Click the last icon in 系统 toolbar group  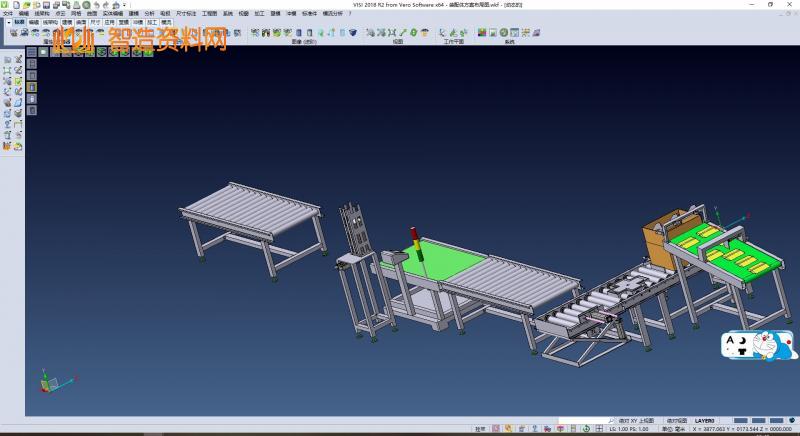click(x=536, y=33)
